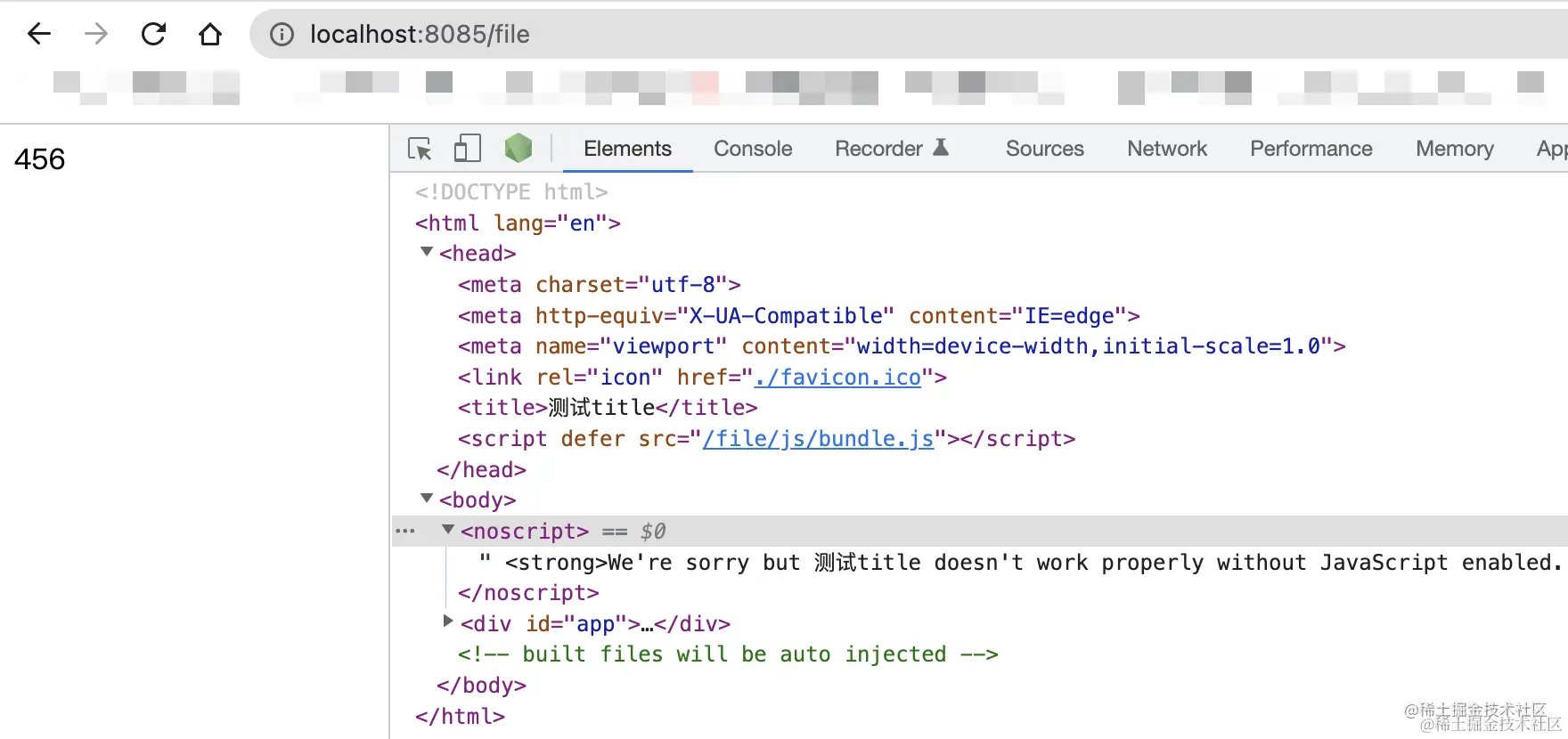Switch to the Network tab

(x=1167, y=149)
